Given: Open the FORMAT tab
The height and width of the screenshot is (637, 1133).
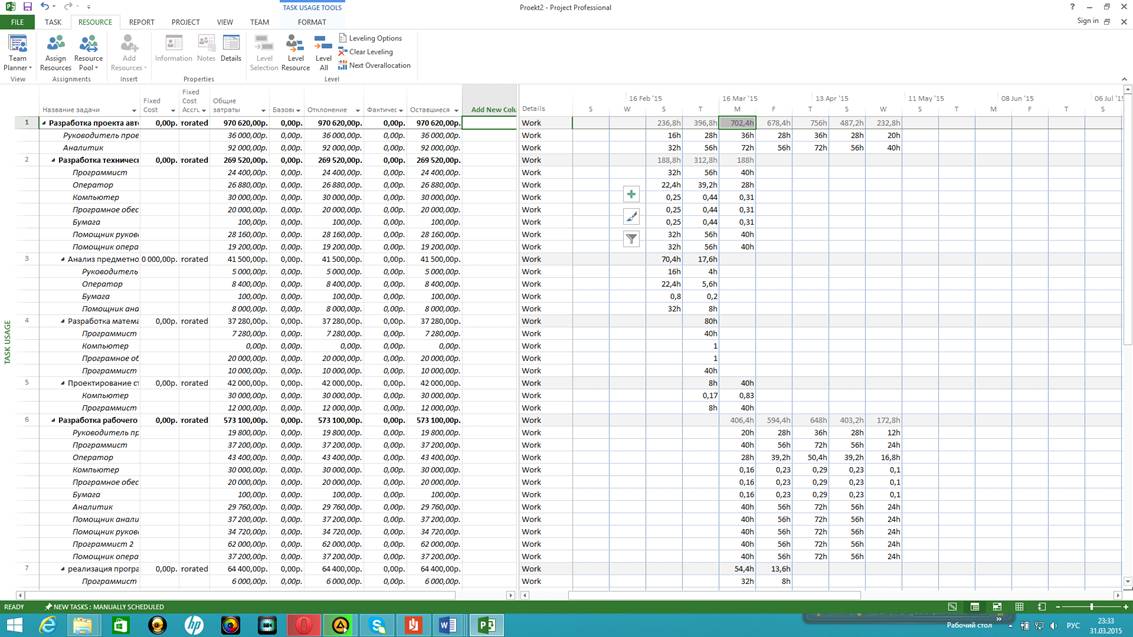Looking at the screenshot, I should click(311, 22).
